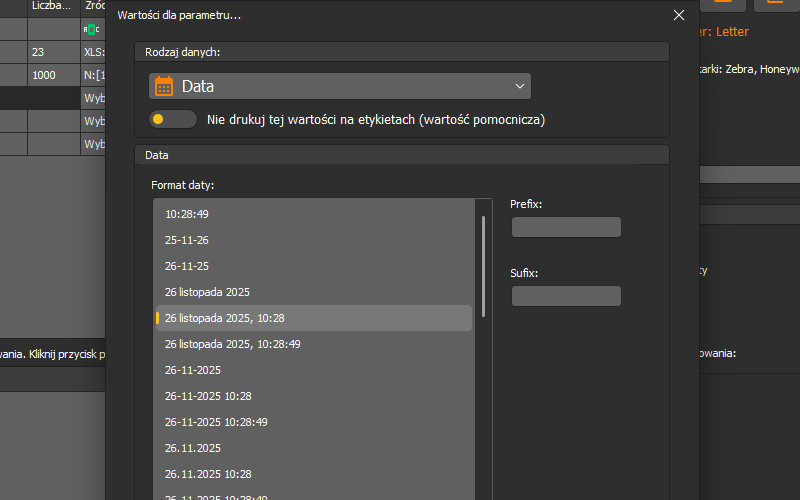Open the Rodzaj danych dropdown arrow
Viewport: 800px width, 500px height.
click(519, 86)
